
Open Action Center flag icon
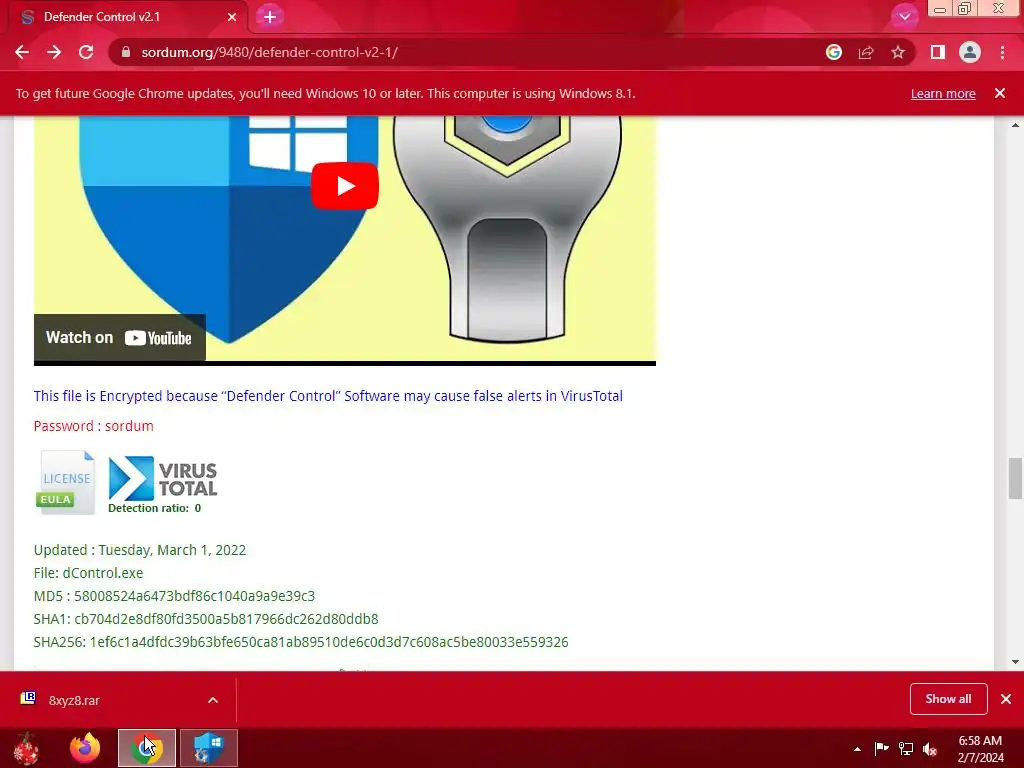[881, 748]
